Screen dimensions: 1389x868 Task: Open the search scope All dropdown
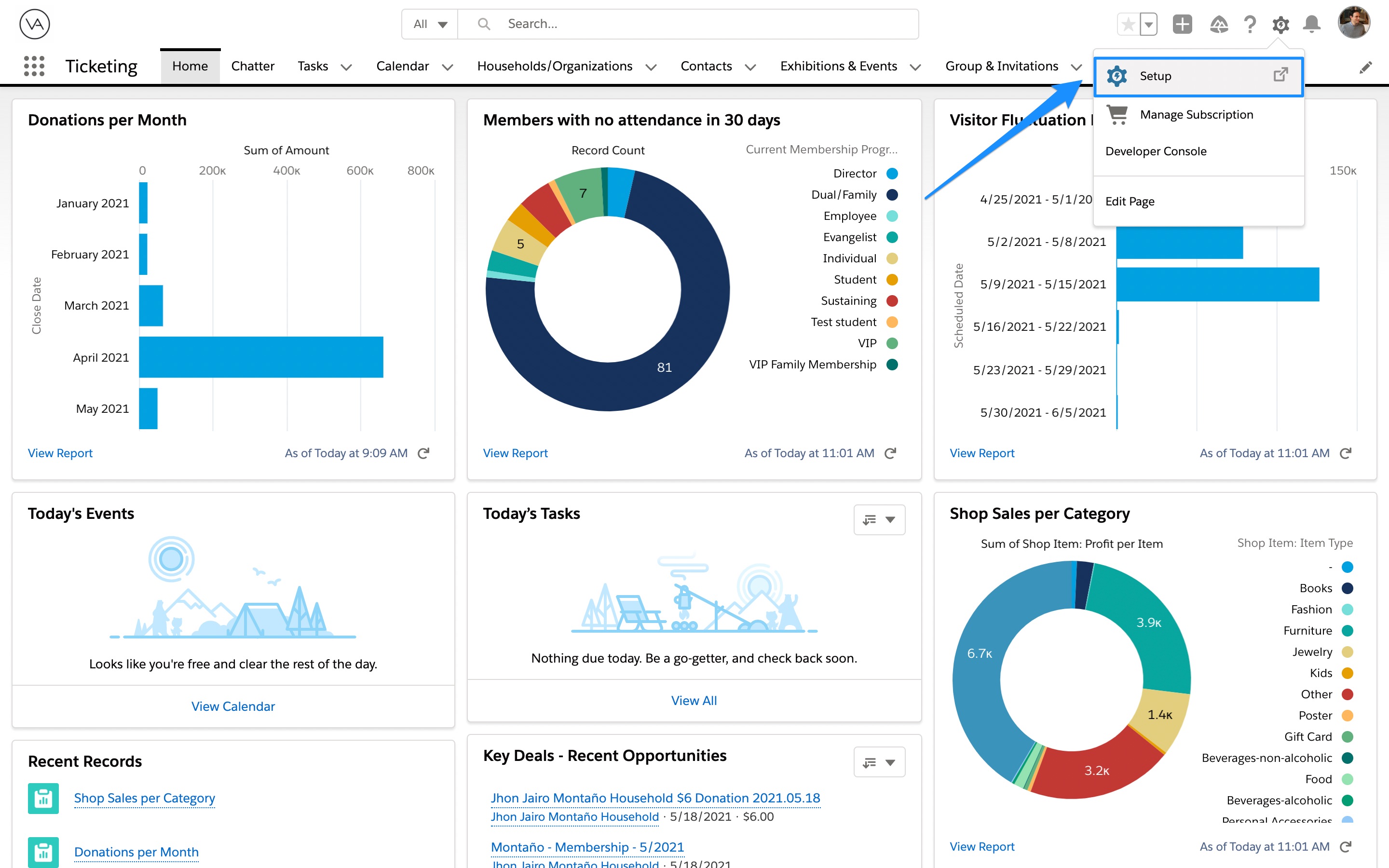429,24
